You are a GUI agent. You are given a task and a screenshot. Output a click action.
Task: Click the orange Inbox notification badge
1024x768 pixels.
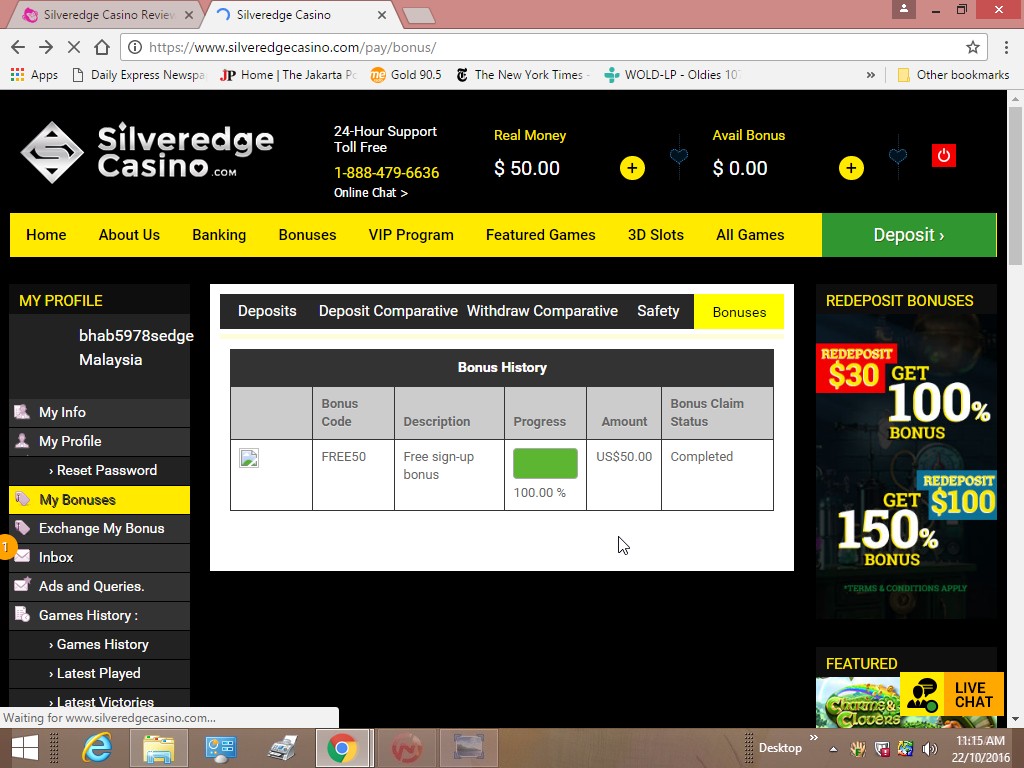[x=6, y=547]
